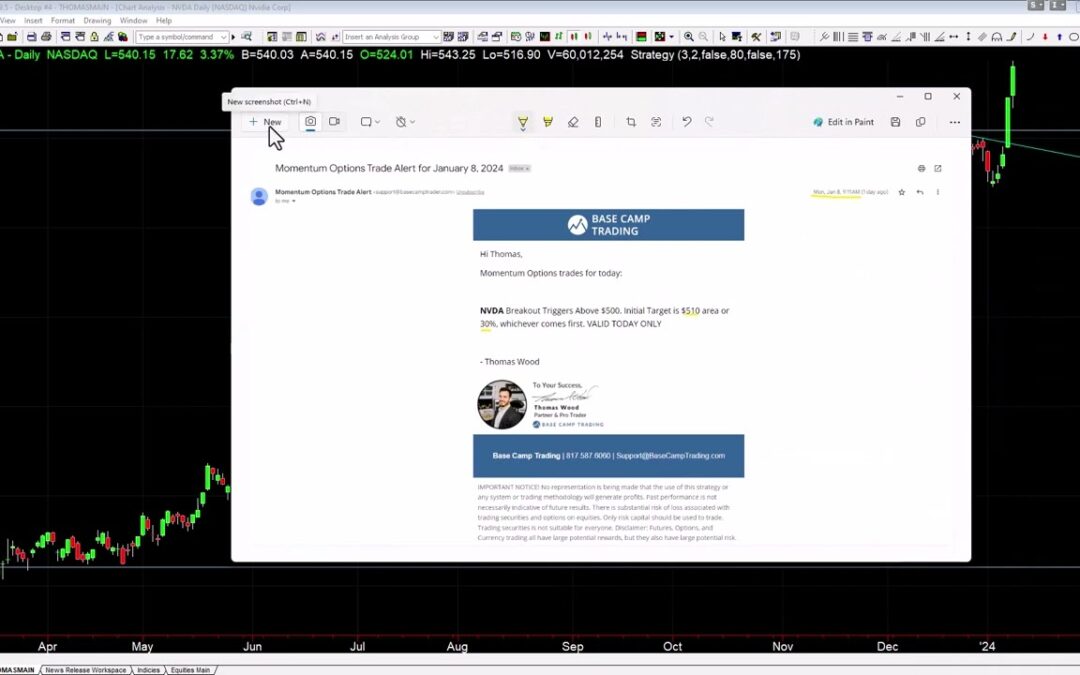This screenshot has height=675, width=1080.
Task: Select the eraser tool in Snipping Tool
Action: click(573, 122)
